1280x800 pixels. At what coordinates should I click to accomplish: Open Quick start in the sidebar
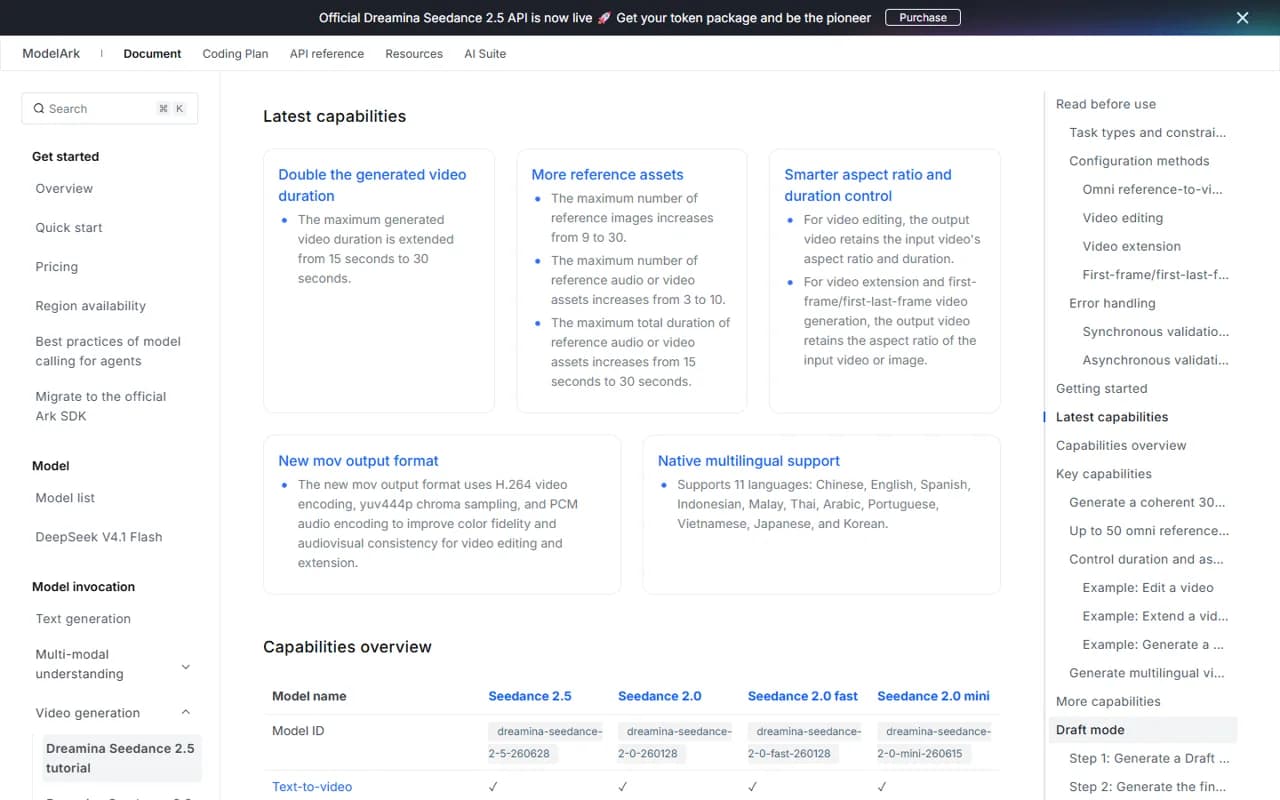point(69,227)
